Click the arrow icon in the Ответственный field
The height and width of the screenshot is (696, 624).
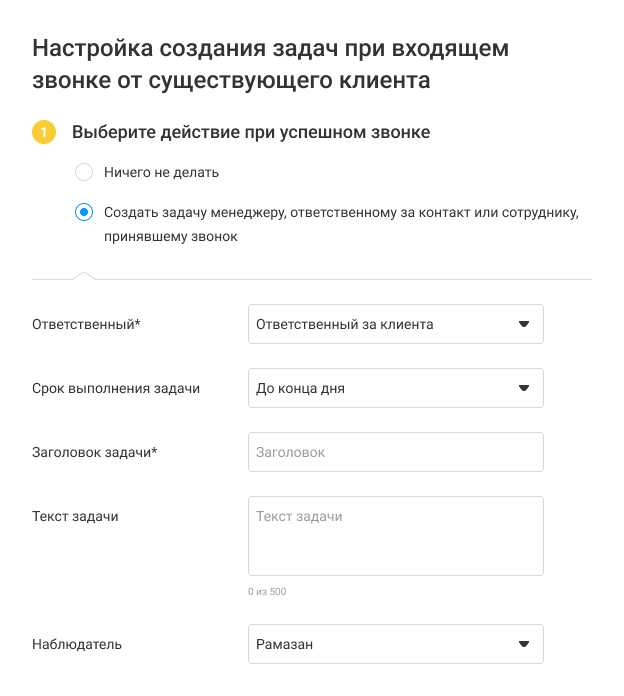point(523,324)
